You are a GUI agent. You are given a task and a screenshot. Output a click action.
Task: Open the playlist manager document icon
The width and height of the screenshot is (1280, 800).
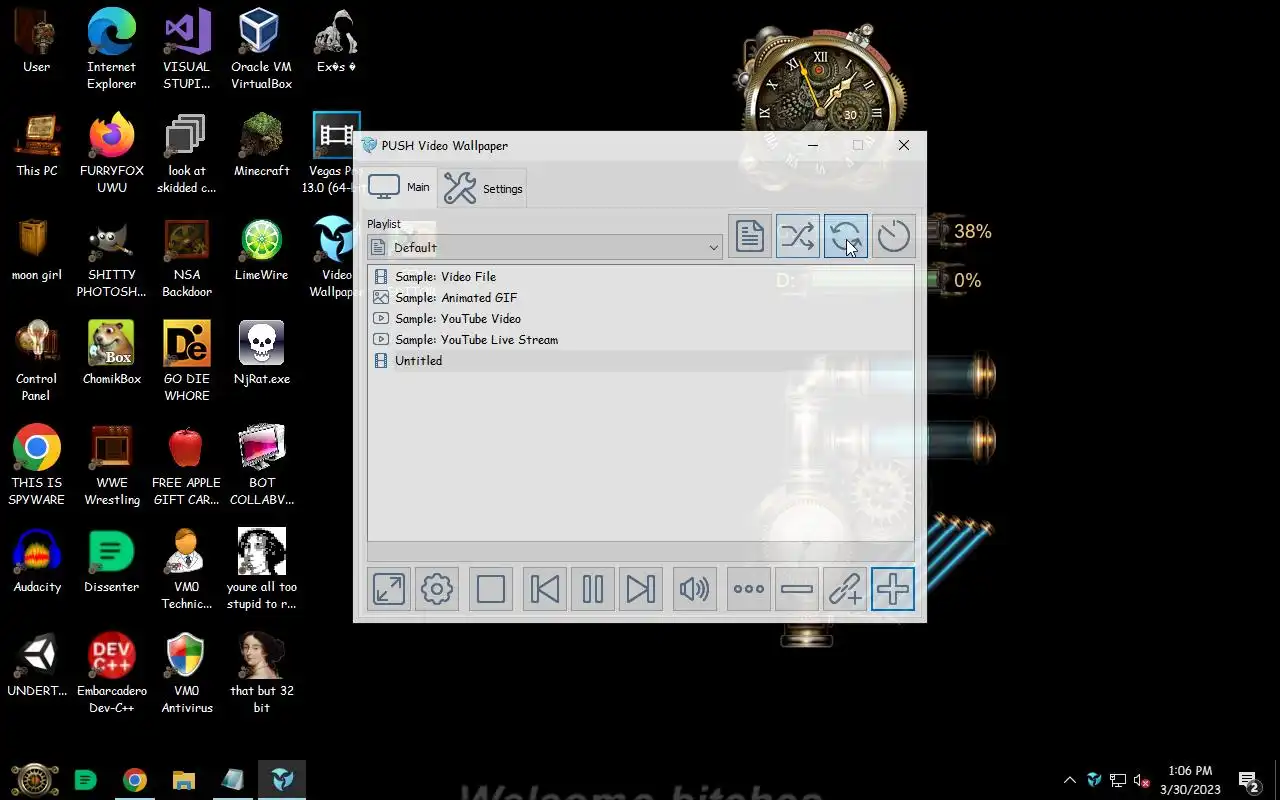pos(749,237)
